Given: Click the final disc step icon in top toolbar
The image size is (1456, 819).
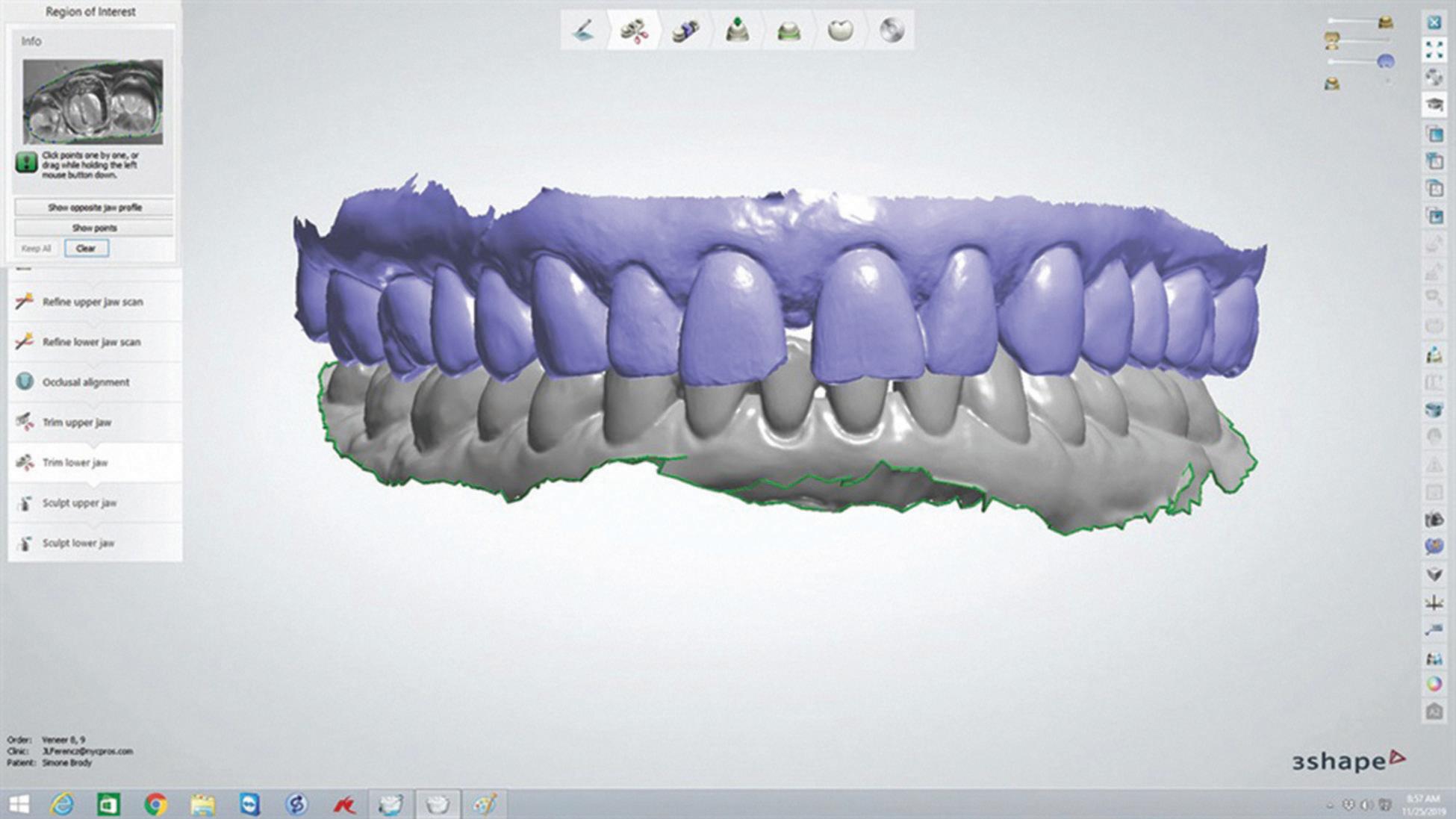Looking at the screenshot, I should tap(892, 31).
